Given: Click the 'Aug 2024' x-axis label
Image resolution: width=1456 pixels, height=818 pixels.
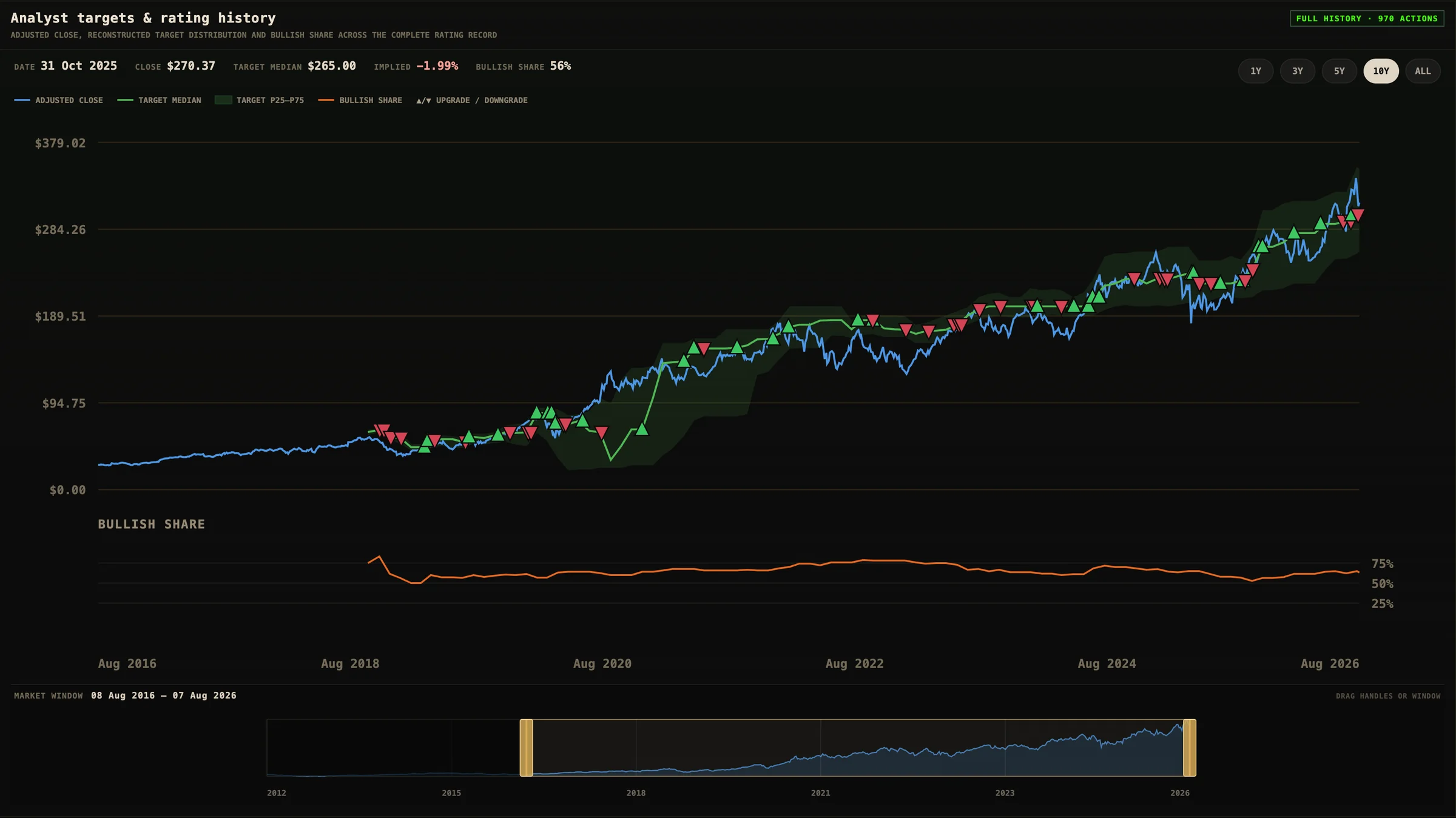Looking at the screenshot, I should [x=1107, y=663].
